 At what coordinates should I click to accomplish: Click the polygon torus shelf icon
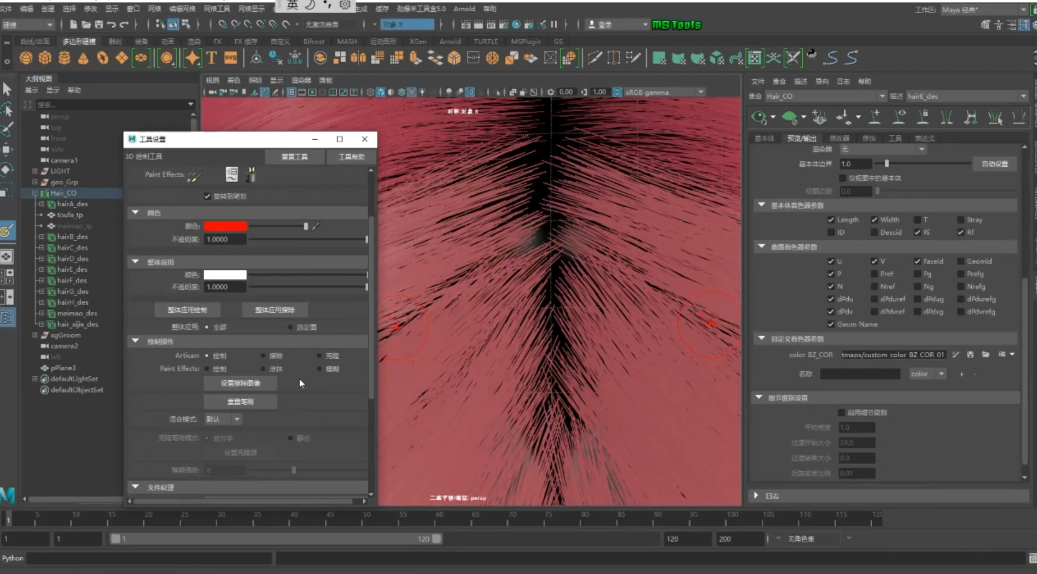[103, 58]
